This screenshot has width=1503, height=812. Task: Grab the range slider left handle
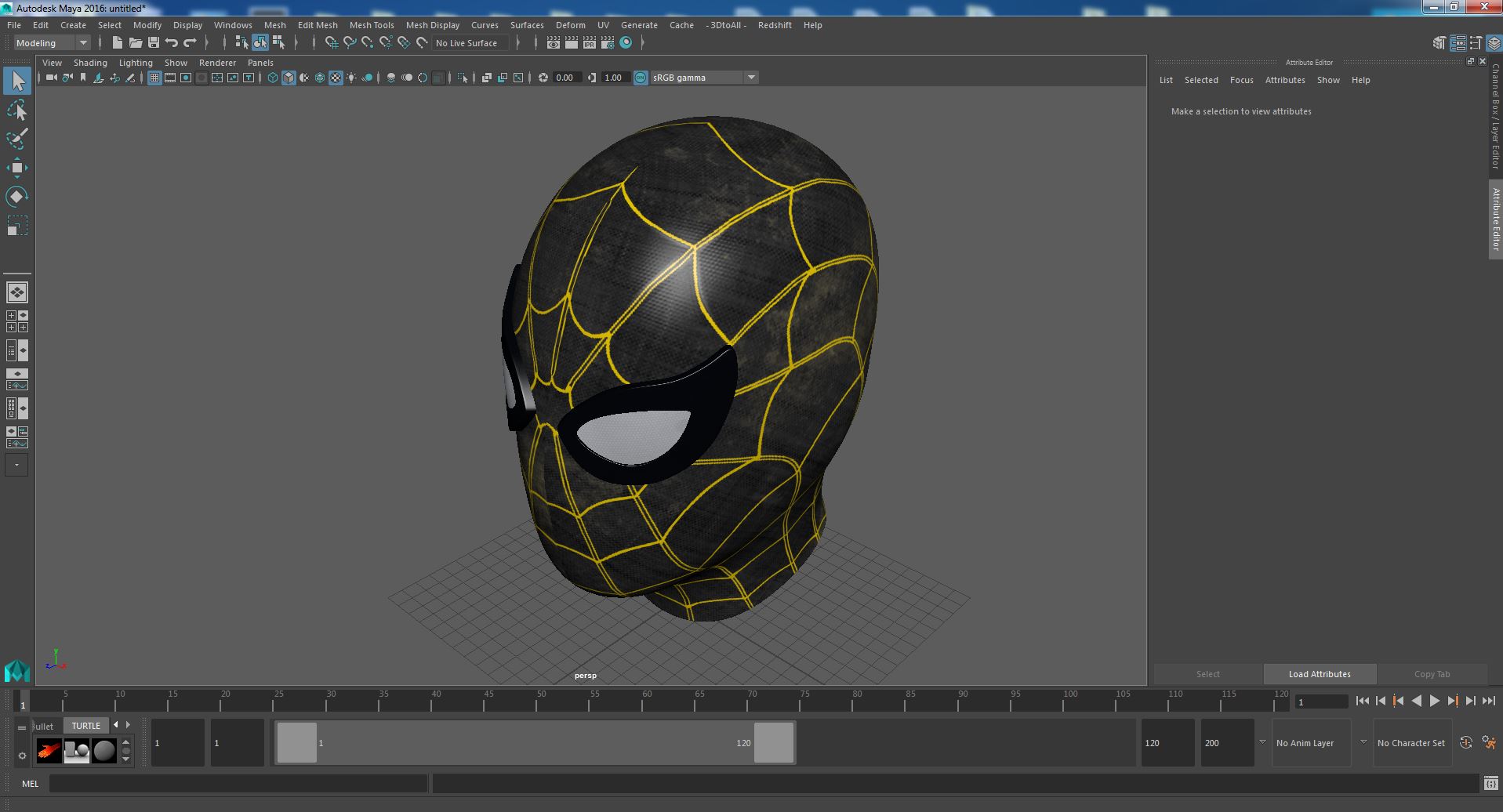[x=297, y=743]
